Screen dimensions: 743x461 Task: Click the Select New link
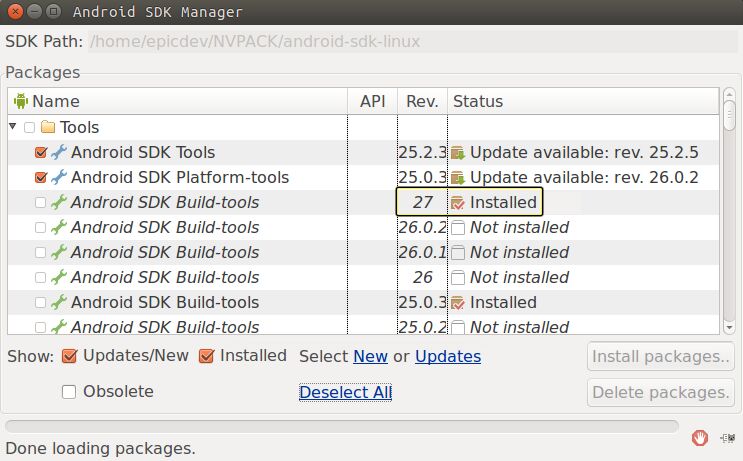(x=371, y=356)
